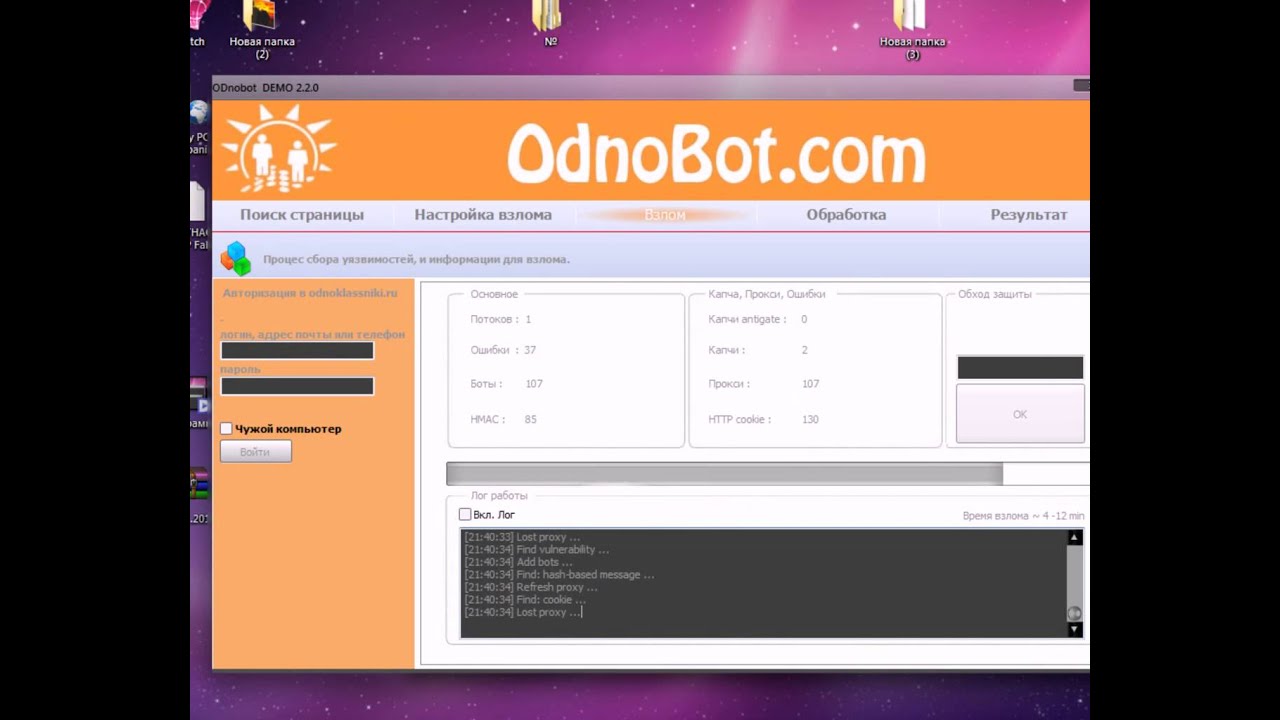Select the Новая папка (3) desktop folder

912,30
